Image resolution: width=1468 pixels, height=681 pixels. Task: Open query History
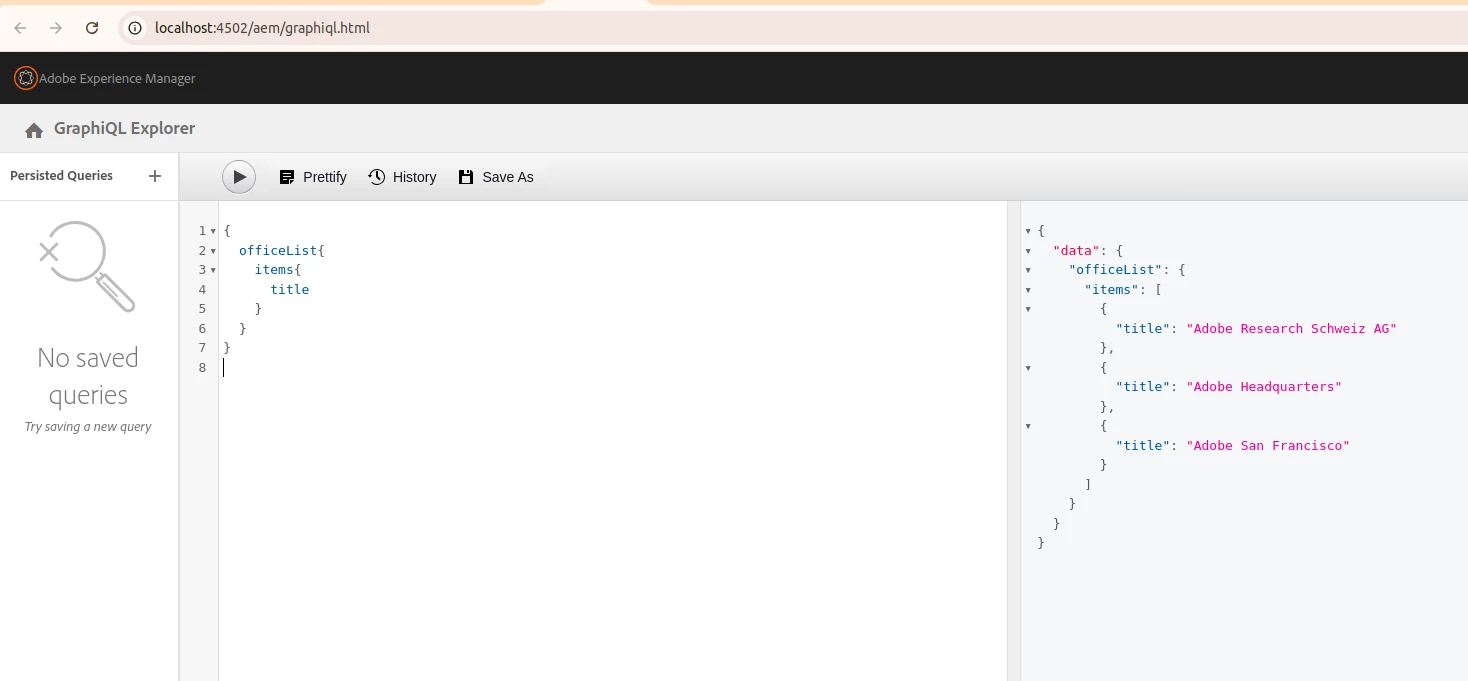402,177
